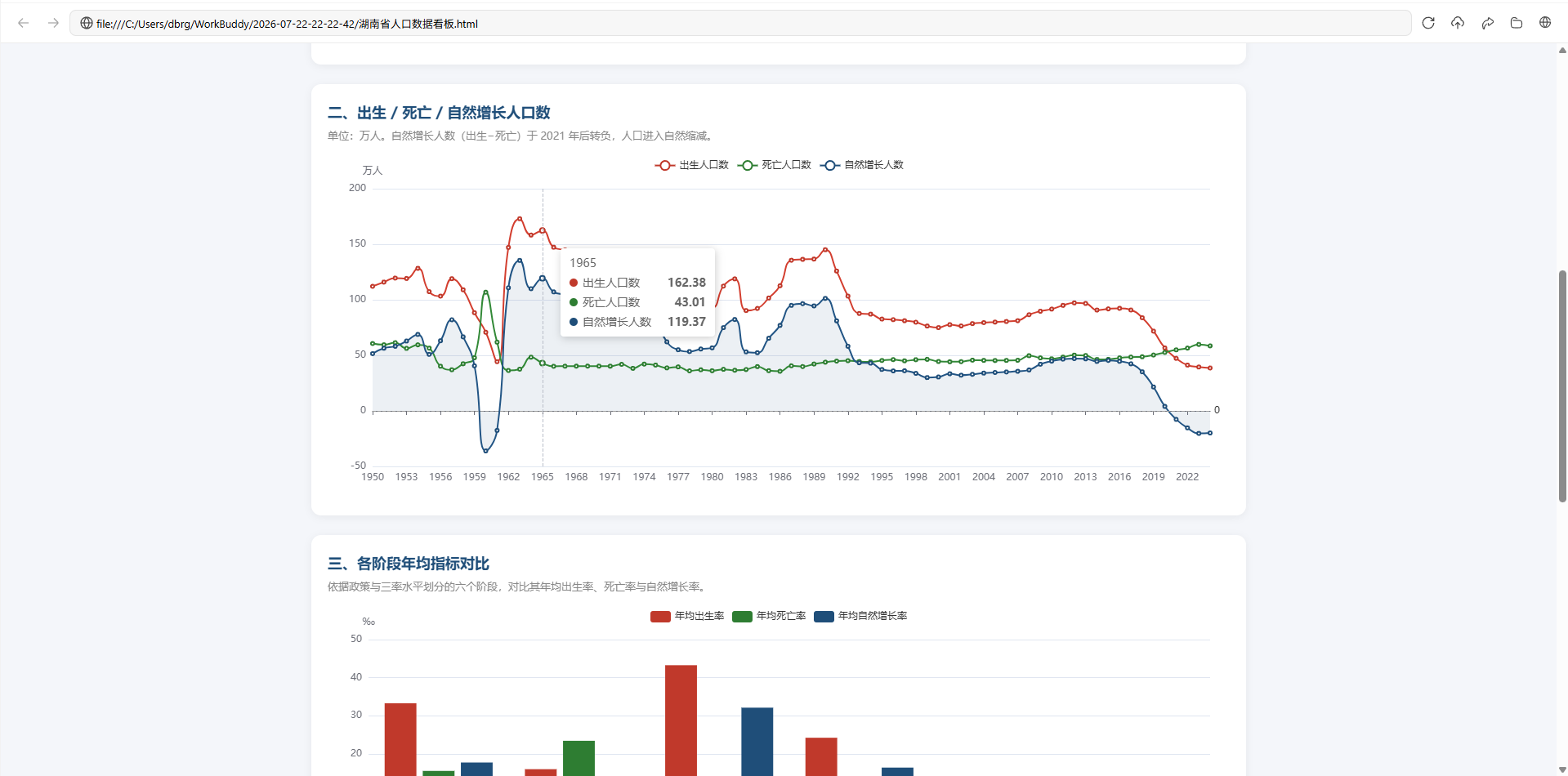Click the ‰ unit label above the bar chart

click(369, 622)
